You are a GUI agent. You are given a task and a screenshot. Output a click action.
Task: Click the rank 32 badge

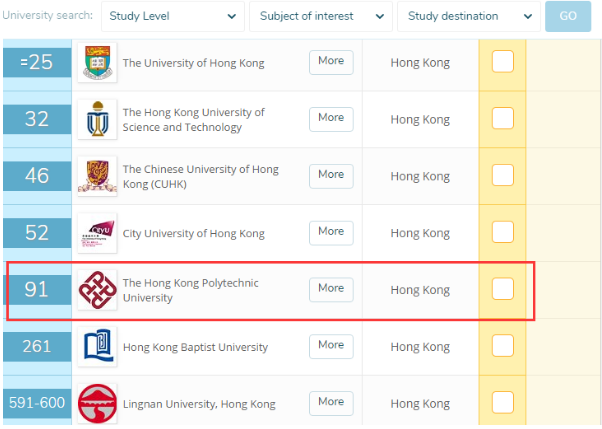[x=37, y=119]
